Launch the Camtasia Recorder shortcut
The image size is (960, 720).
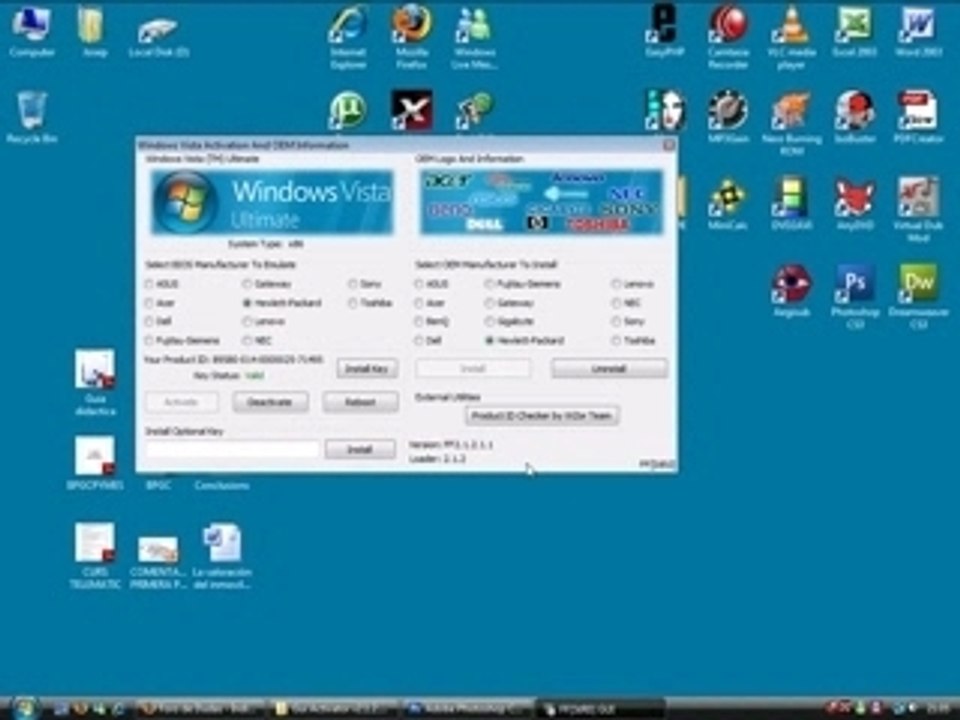(728, 37)
